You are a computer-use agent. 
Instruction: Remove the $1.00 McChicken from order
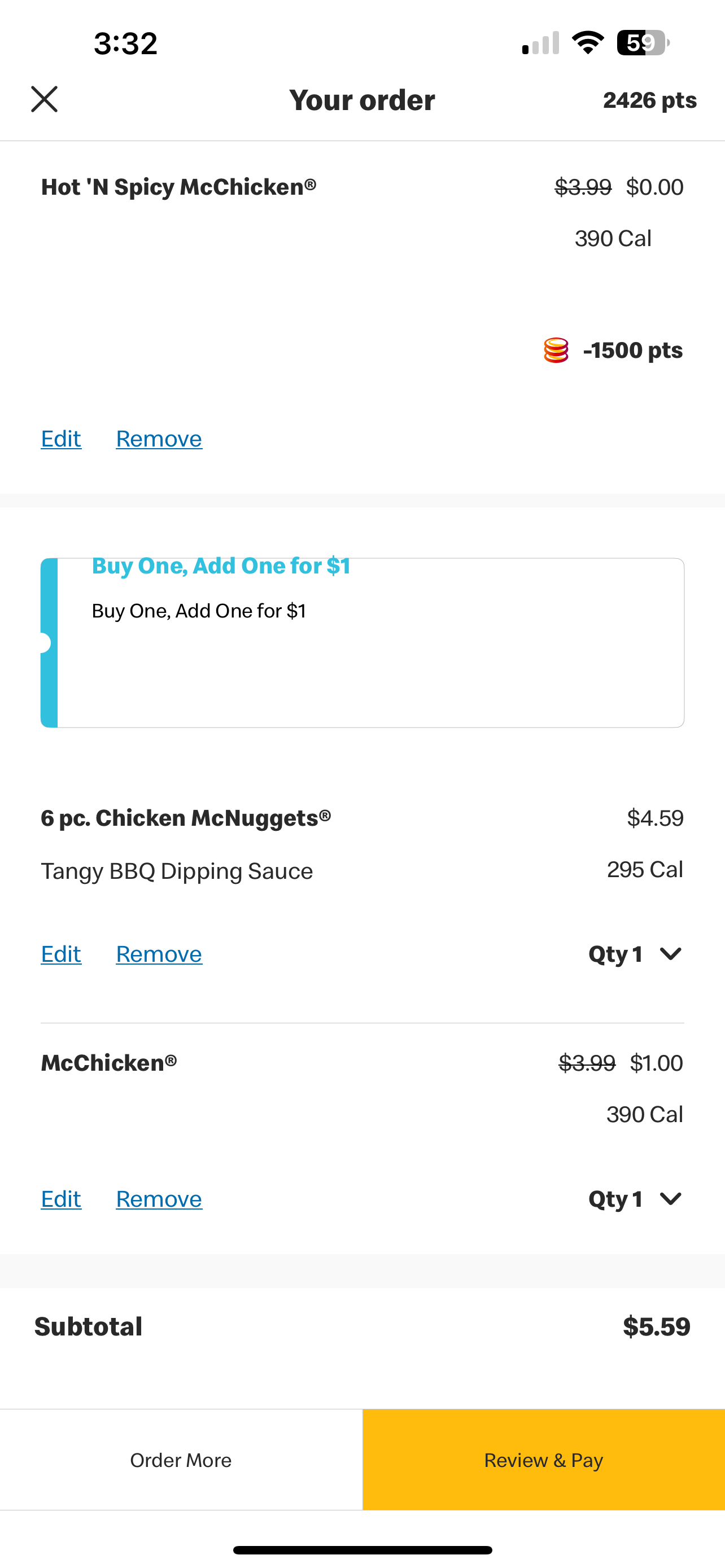click(x=159, y=1198)
